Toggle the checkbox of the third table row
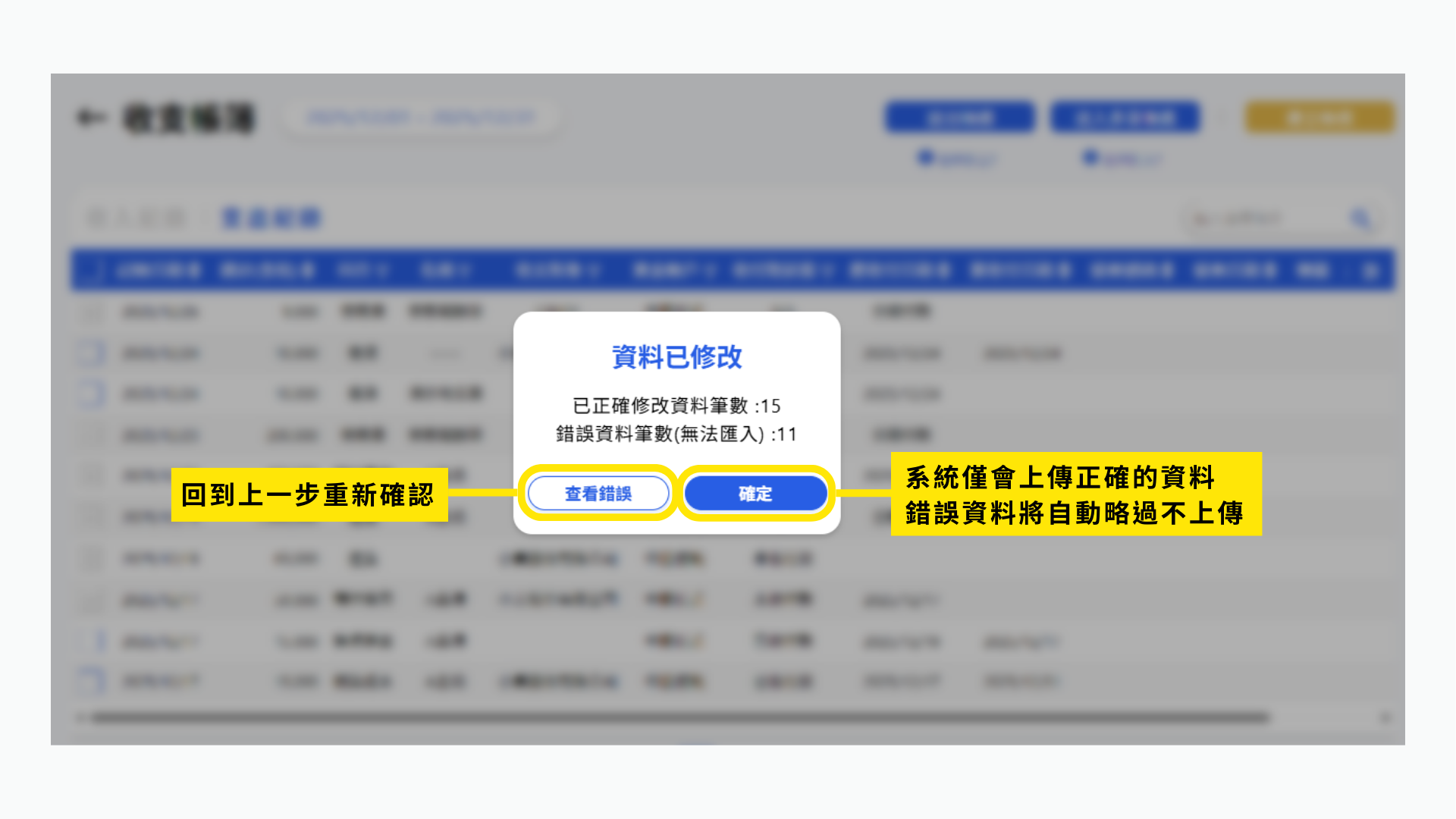The image size is (1456, 819). point(92,394)
